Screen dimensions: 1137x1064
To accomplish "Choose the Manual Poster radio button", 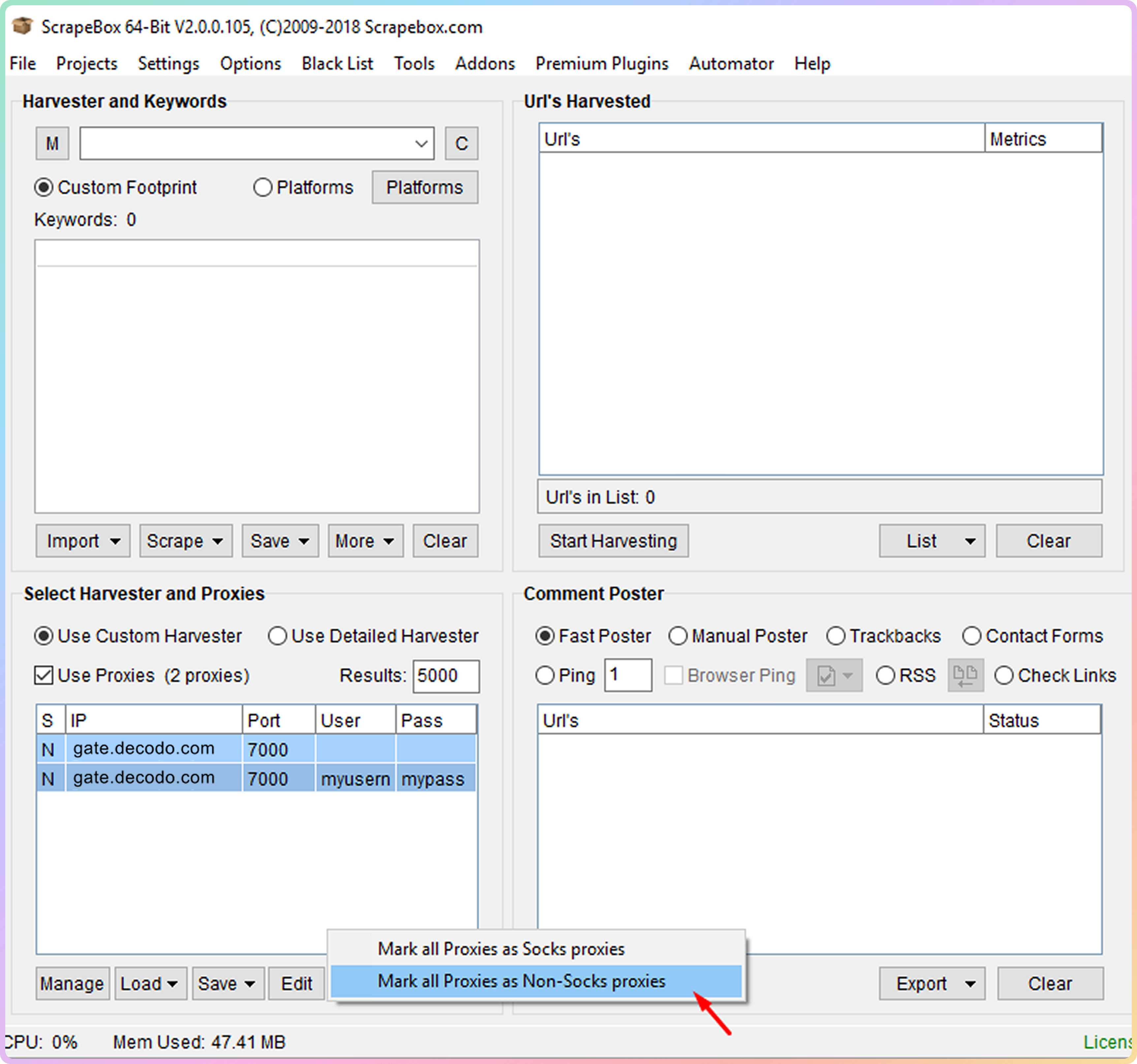I will [x=678, y=636].
